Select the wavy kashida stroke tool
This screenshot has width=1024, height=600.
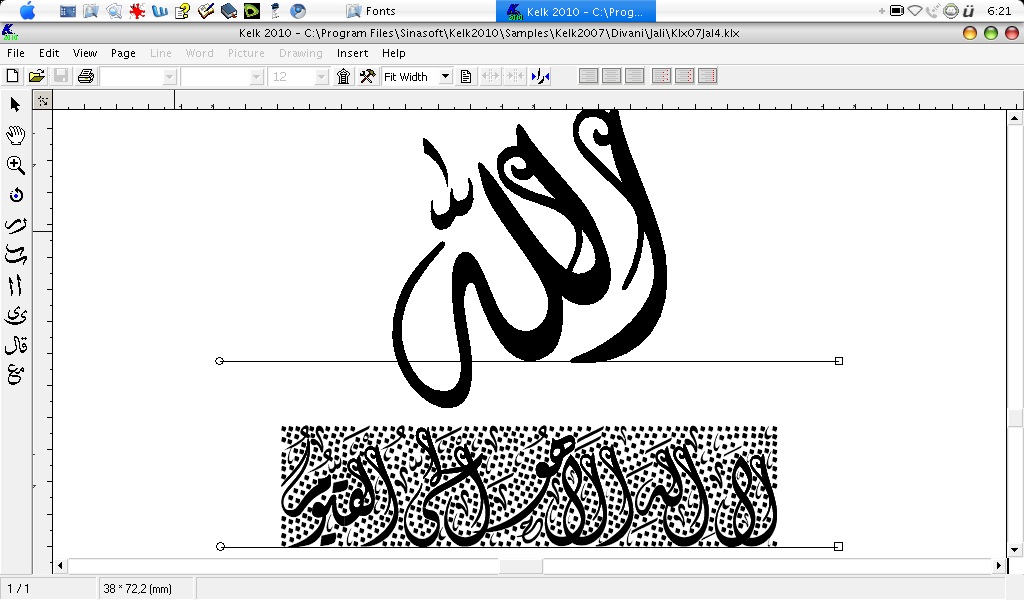[x=16, y=255]
